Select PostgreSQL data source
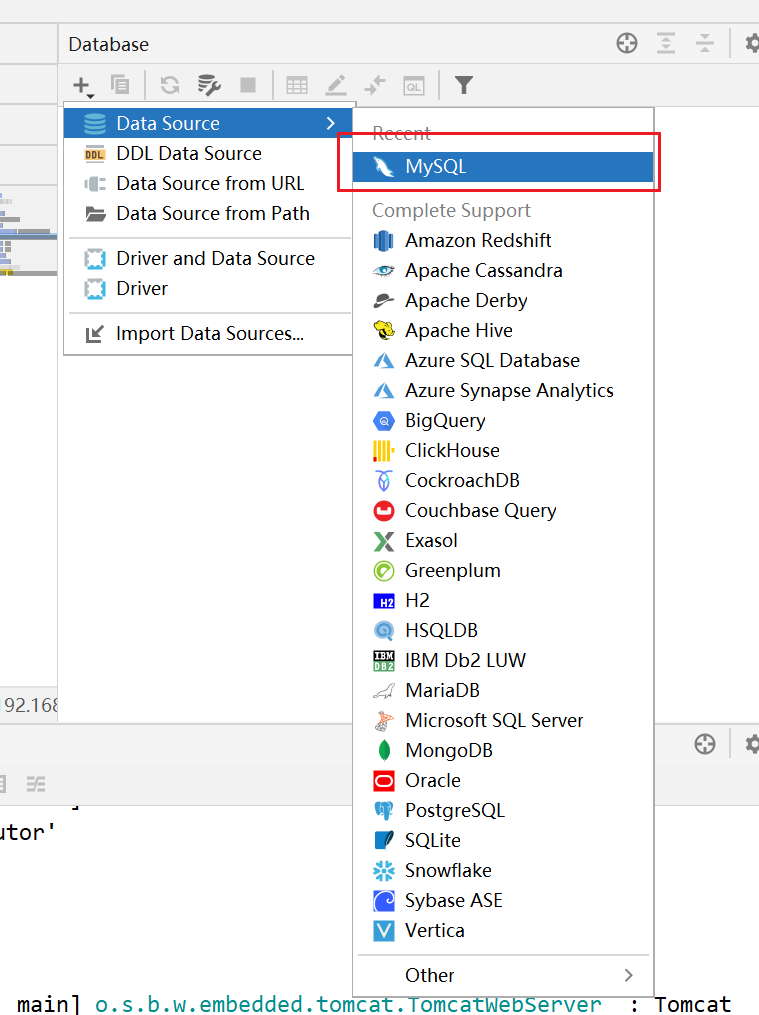759x1015 pixels. pos(503,810)
